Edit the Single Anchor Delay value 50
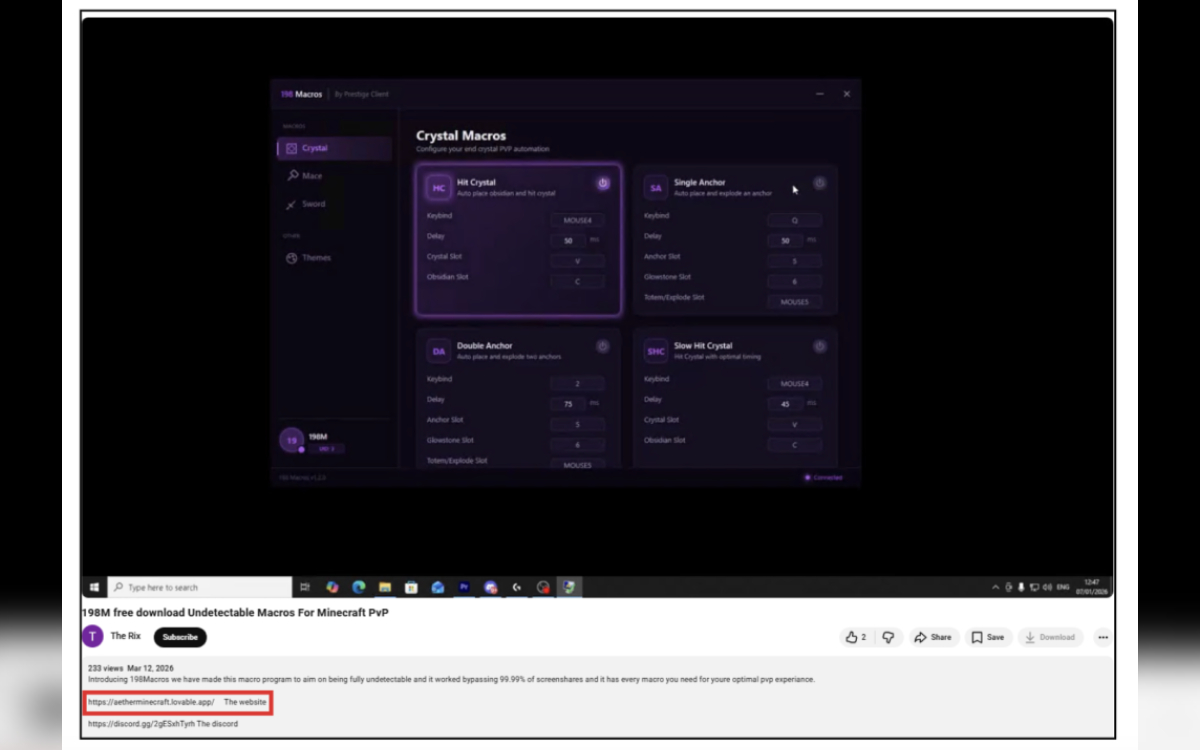Image resolution: width=1200 pixels, height=750 pixels. [785, 241]
